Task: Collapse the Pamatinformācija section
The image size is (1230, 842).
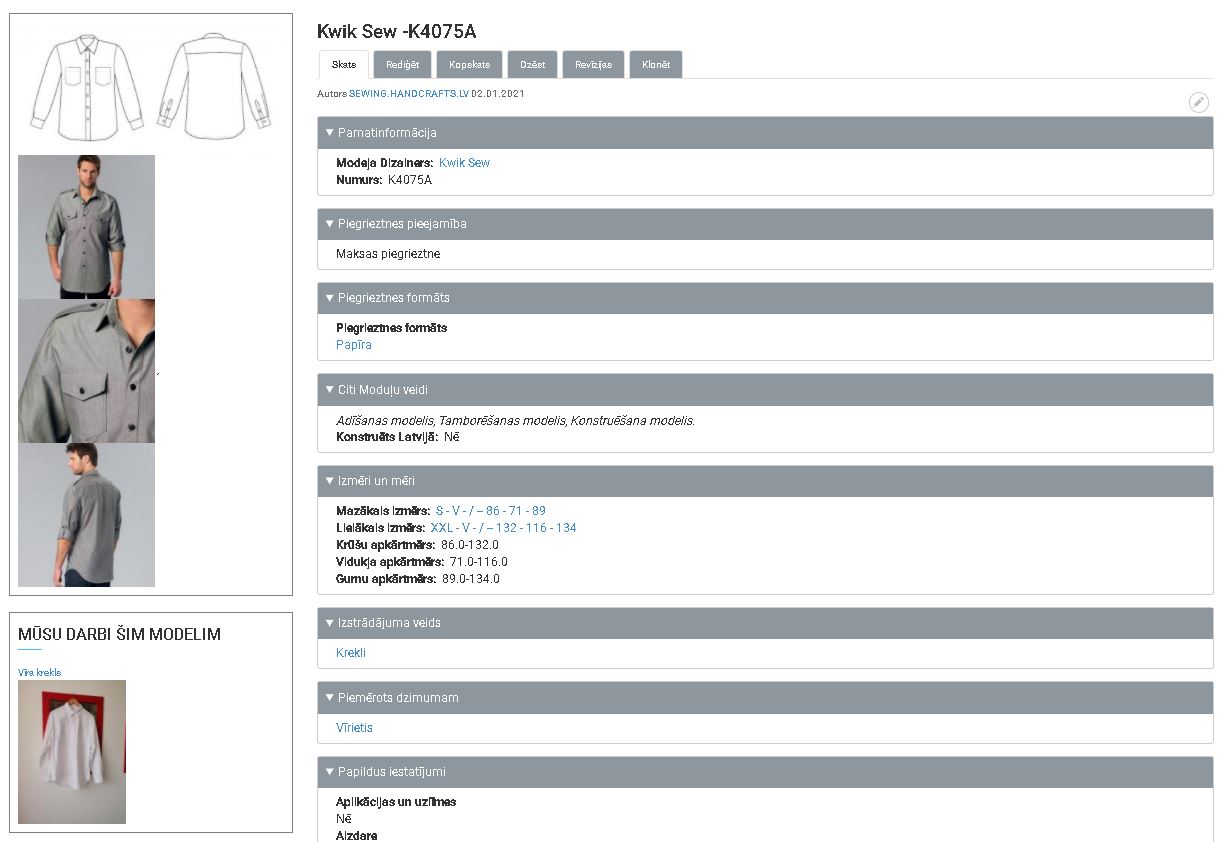Action: click(765, 133)
